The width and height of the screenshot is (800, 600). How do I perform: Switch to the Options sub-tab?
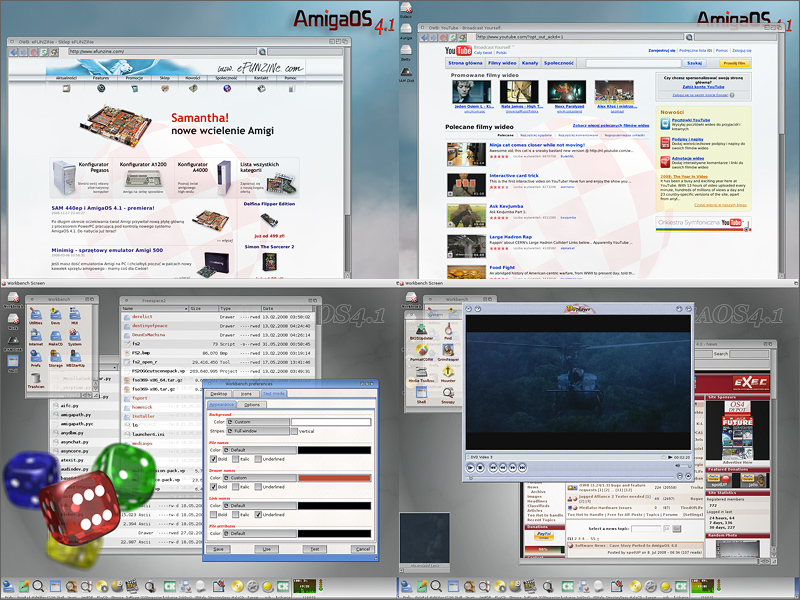click(252, 405)
